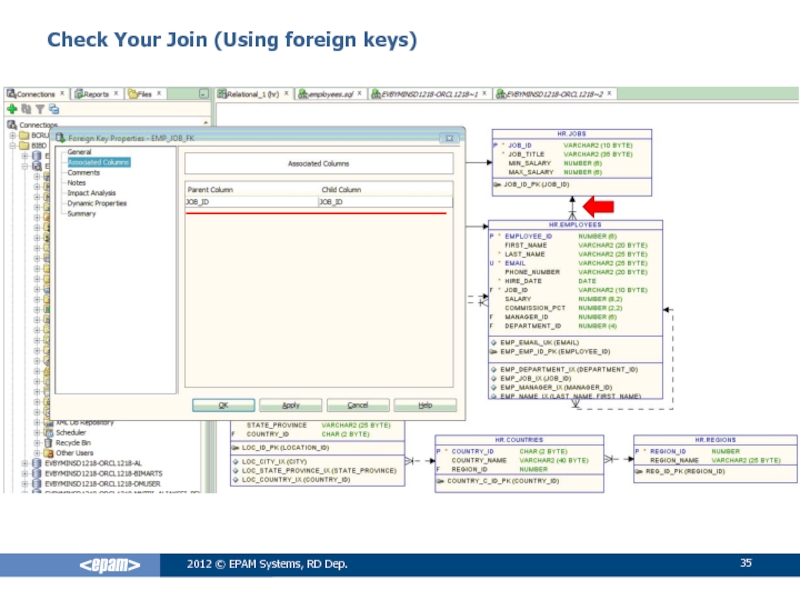The height and width of the screenshot is (600, 800).
Task: Select Summary in the dialog tree
Action: click(x=82, y=213)
